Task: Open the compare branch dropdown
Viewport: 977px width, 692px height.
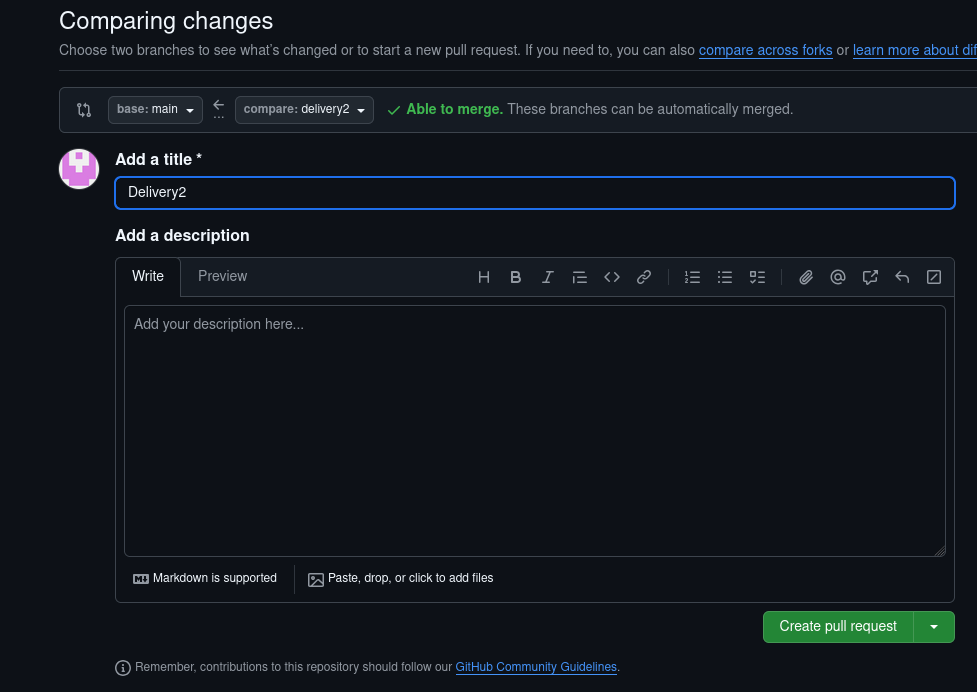Action: 304,109
